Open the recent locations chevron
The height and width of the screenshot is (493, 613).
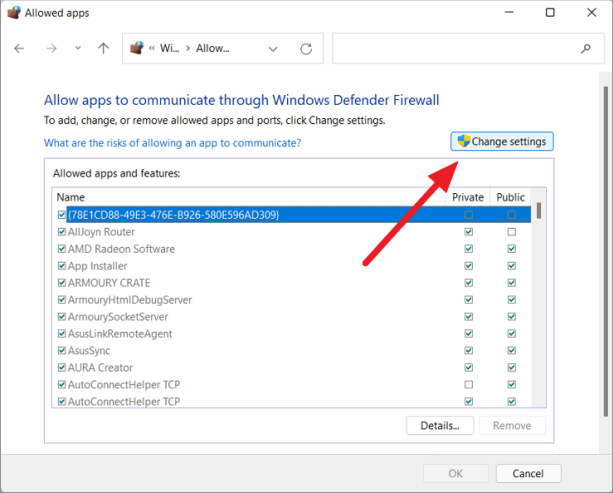pos(78,49)
